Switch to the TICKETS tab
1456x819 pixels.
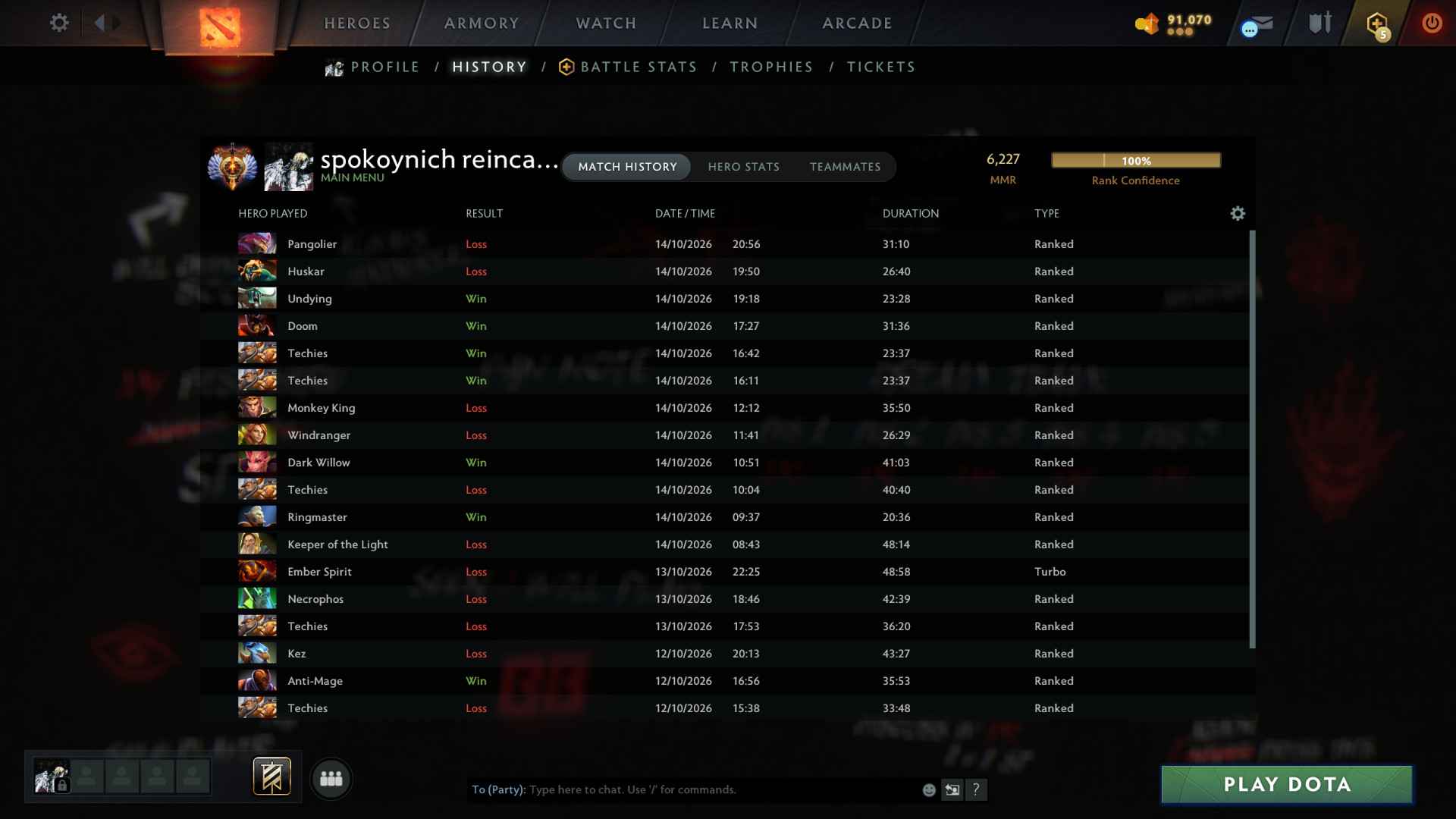[881, 67]
